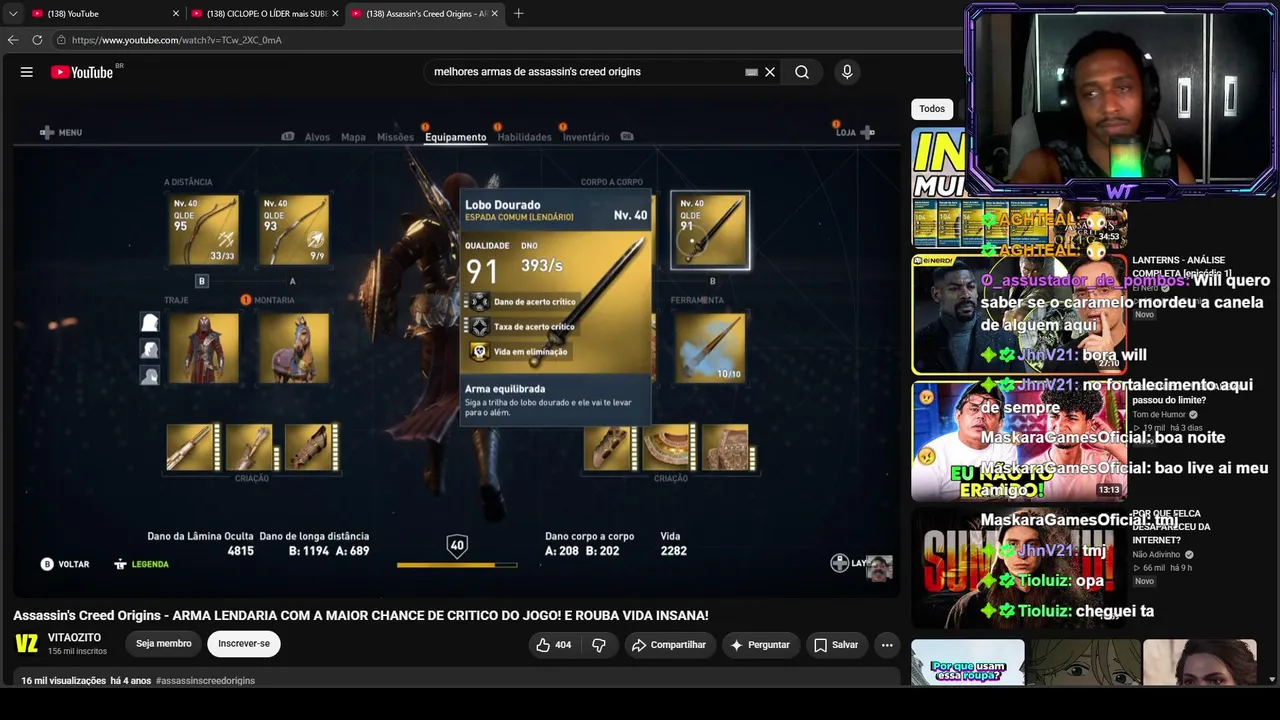
Task: Clear the YouTube search query
Action: (x=770, y=72)
